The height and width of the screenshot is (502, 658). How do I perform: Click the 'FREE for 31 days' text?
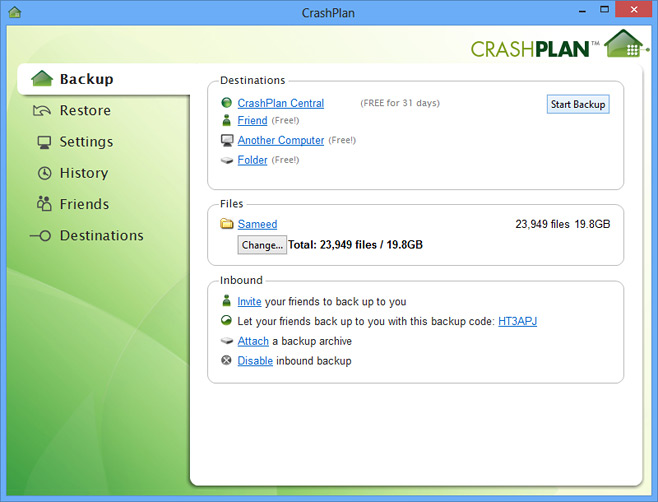tap(400, 103)
